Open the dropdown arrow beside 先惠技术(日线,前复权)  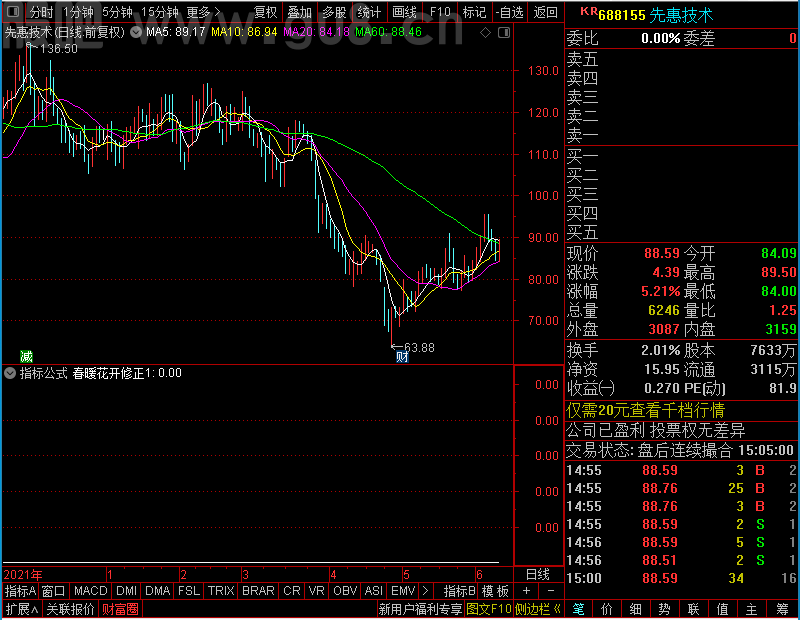[136, 32]
